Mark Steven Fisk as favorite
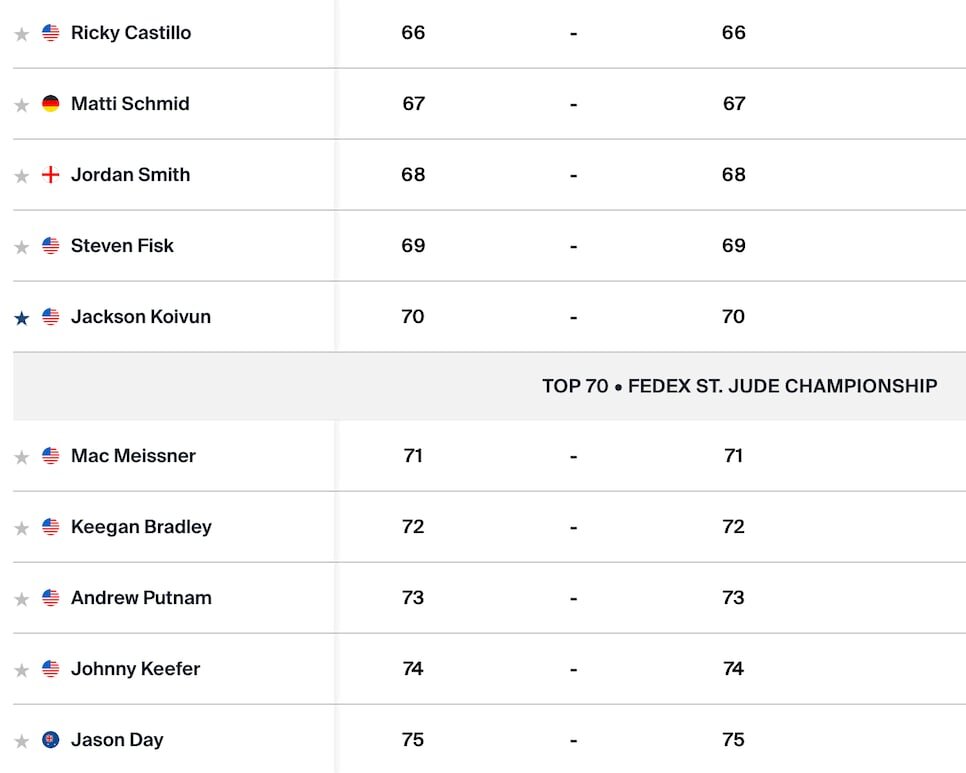 pyautogui.click(x=22, y=247)
